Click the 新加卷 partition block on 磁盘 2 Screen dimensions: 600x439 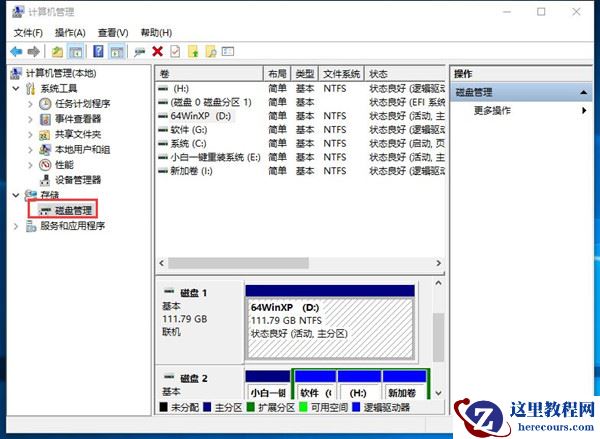click(404, 385)
